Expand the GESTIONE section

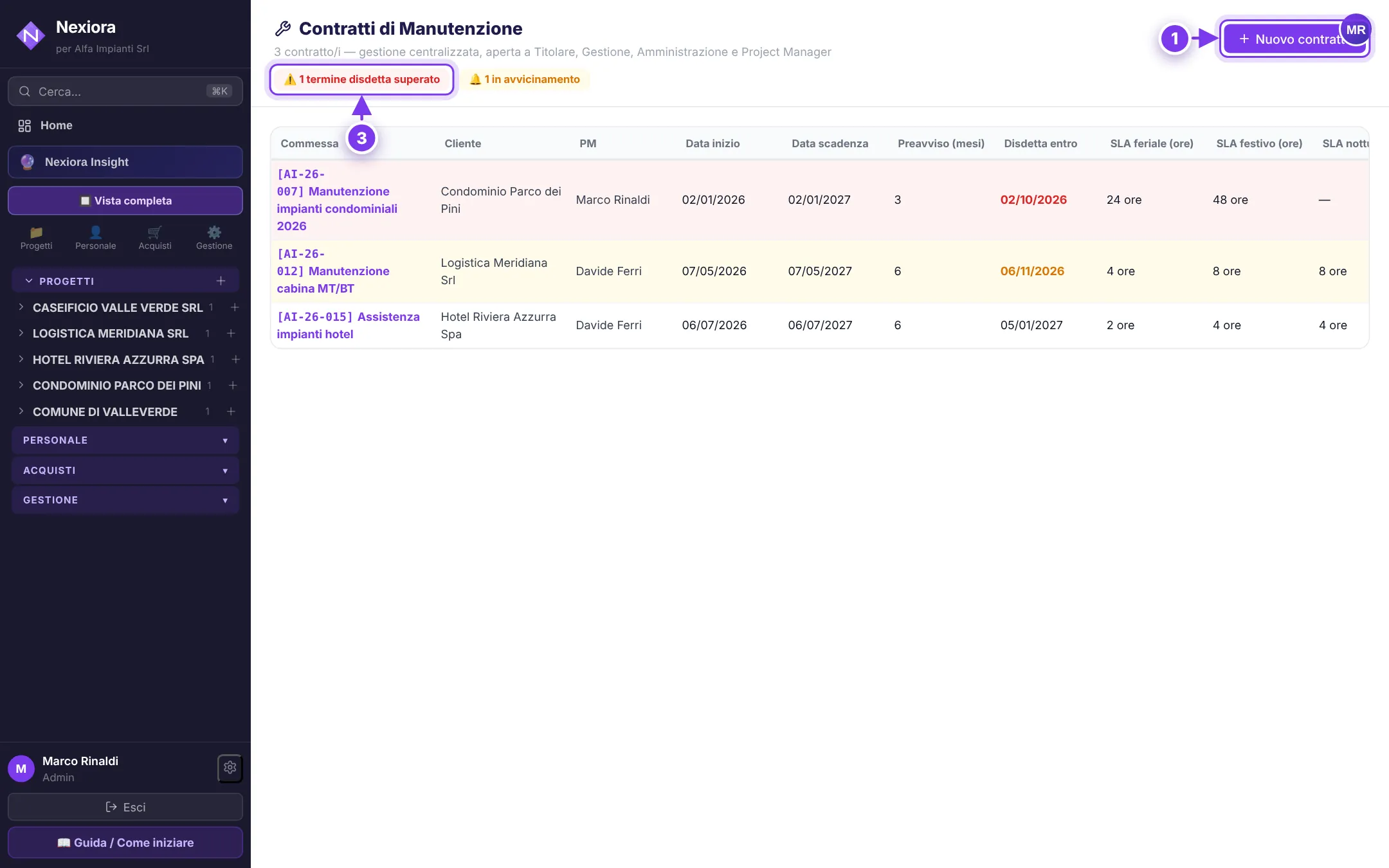click(x=125, y=500)
